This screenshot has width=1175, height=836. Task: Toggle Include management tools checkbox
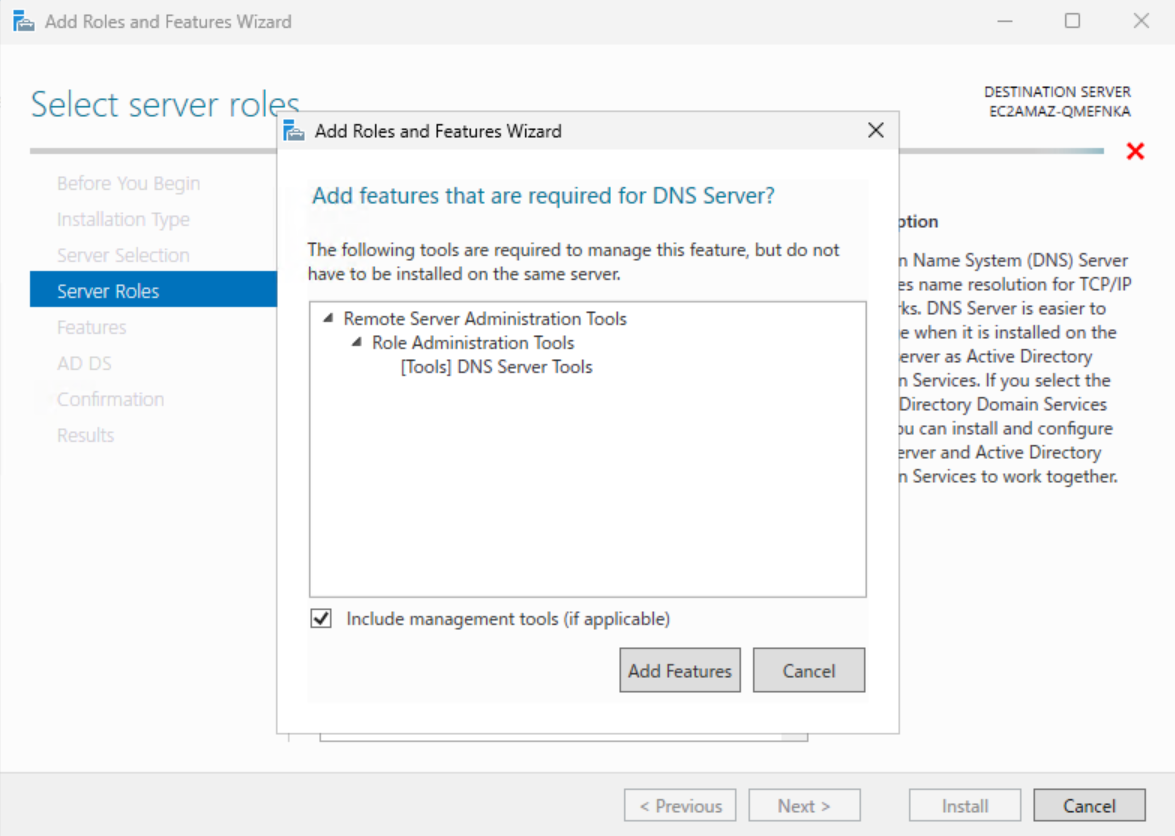tap(321, 619)
